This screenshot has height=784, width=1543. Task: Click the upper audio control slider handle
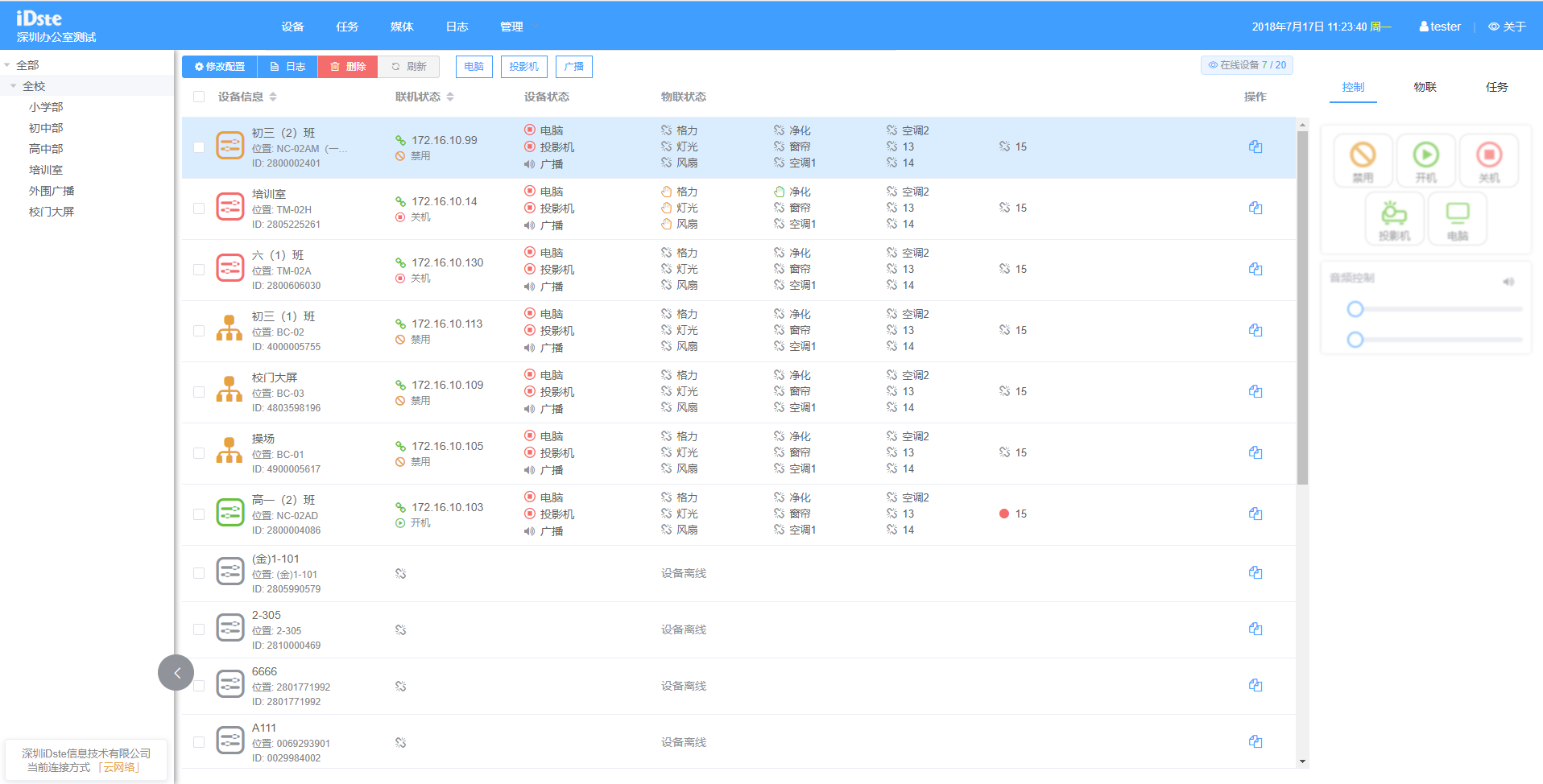pos(1355,309)
